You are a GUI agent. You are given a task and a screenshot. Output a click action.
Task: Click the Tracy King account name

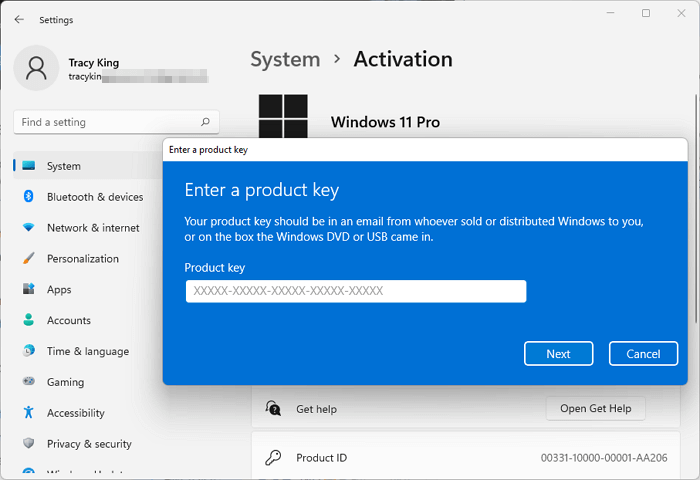[94, 63]
